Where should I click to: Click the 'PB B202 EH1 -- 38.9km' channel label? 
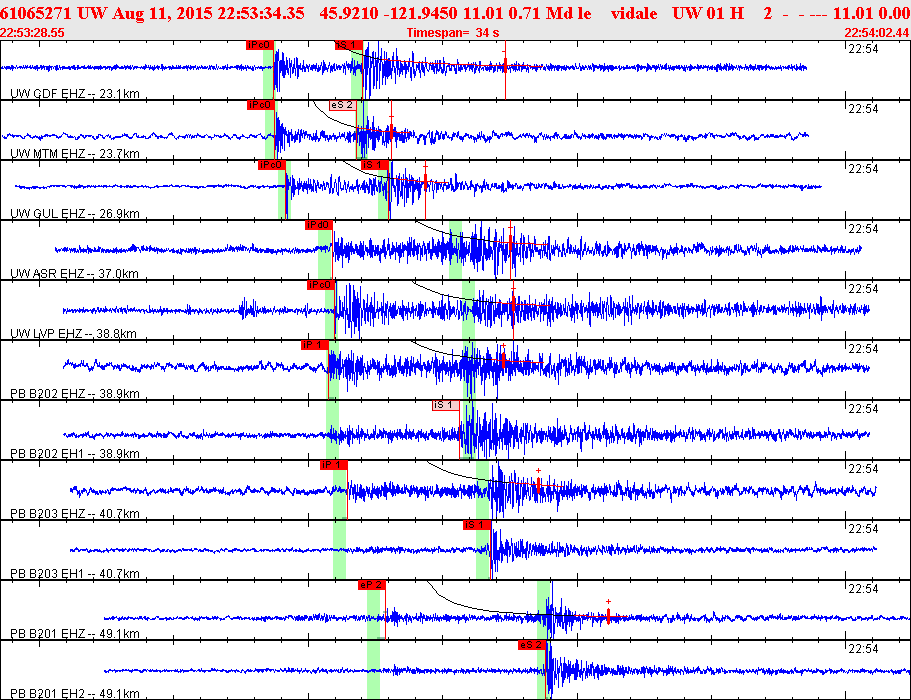[x=75, y=454]
